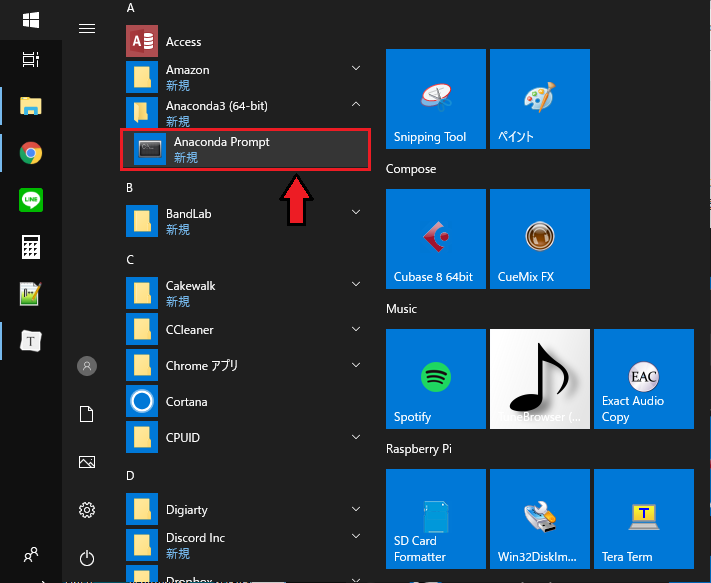
Task: Jump to letter index via the A header
Action: (x=131, y=8)
